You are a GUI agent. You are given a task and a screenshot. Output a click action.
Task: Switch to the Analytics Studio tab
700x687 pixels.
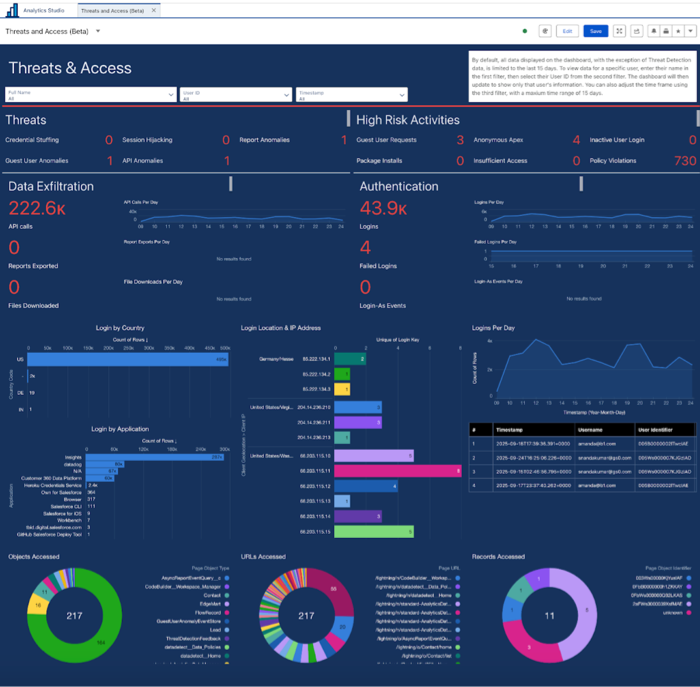pyautogui.click(x=44, y=10)
